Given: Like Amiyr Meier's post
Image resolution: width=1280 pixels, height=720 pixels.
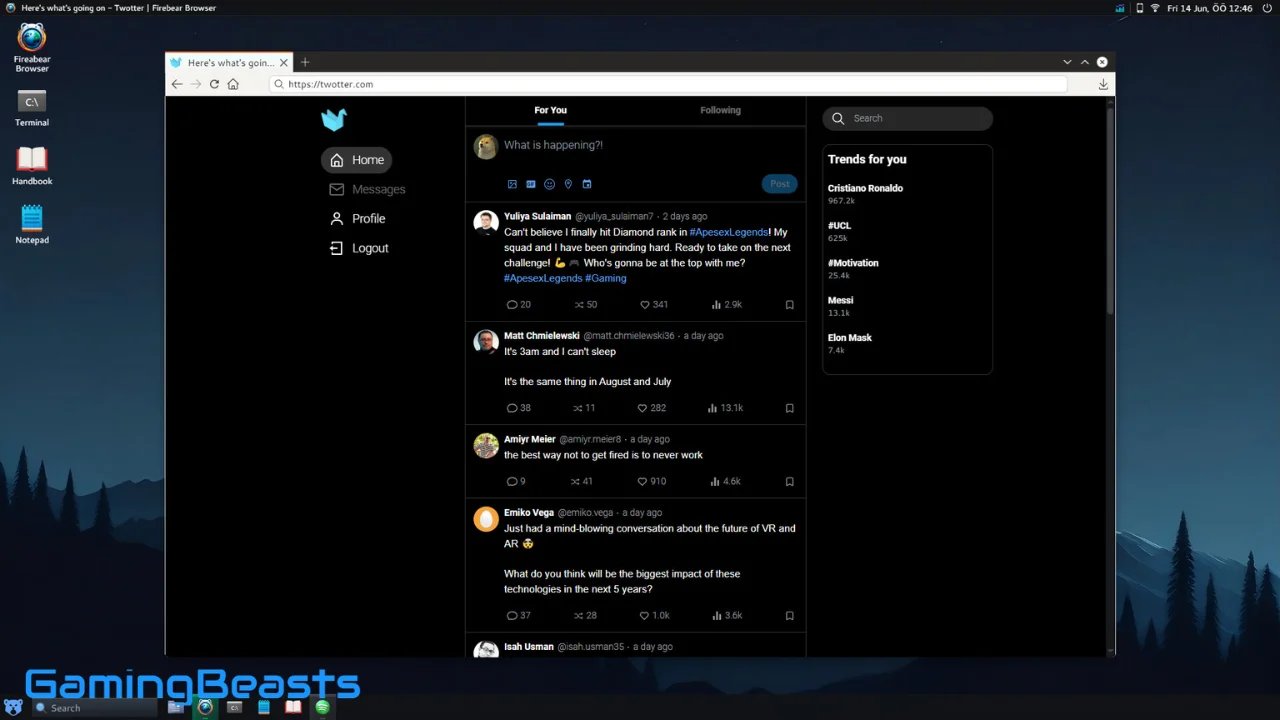Looking at the screenshot, I should point(652,481).
